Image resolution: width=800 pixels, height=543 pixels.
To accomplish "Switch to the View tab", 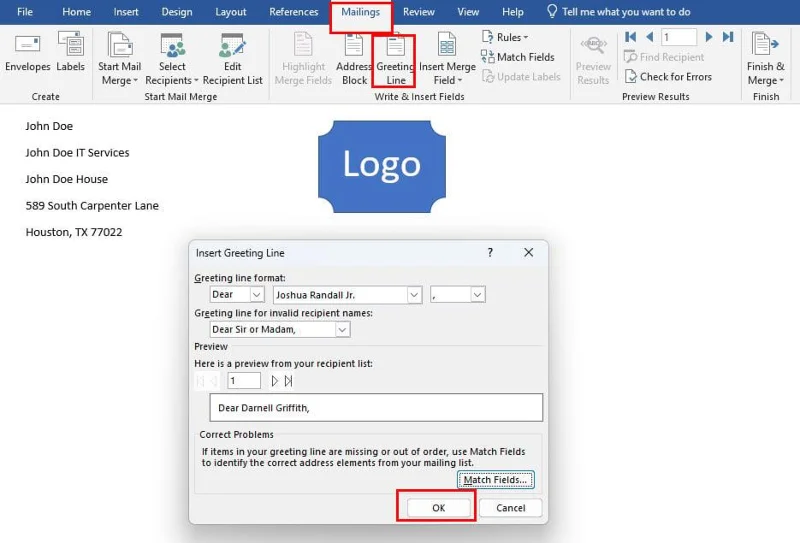I will point(468,12).
